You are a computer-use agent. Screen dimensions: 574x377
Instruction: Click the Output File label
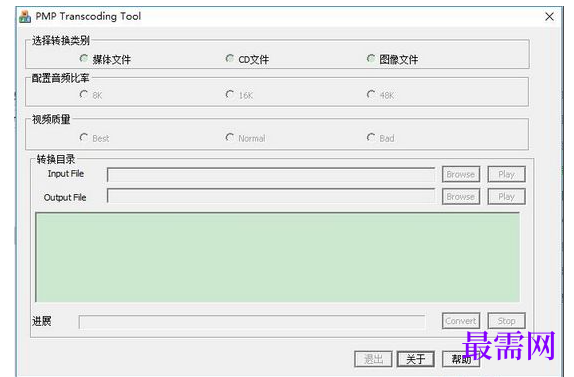(x=65, y=198)
